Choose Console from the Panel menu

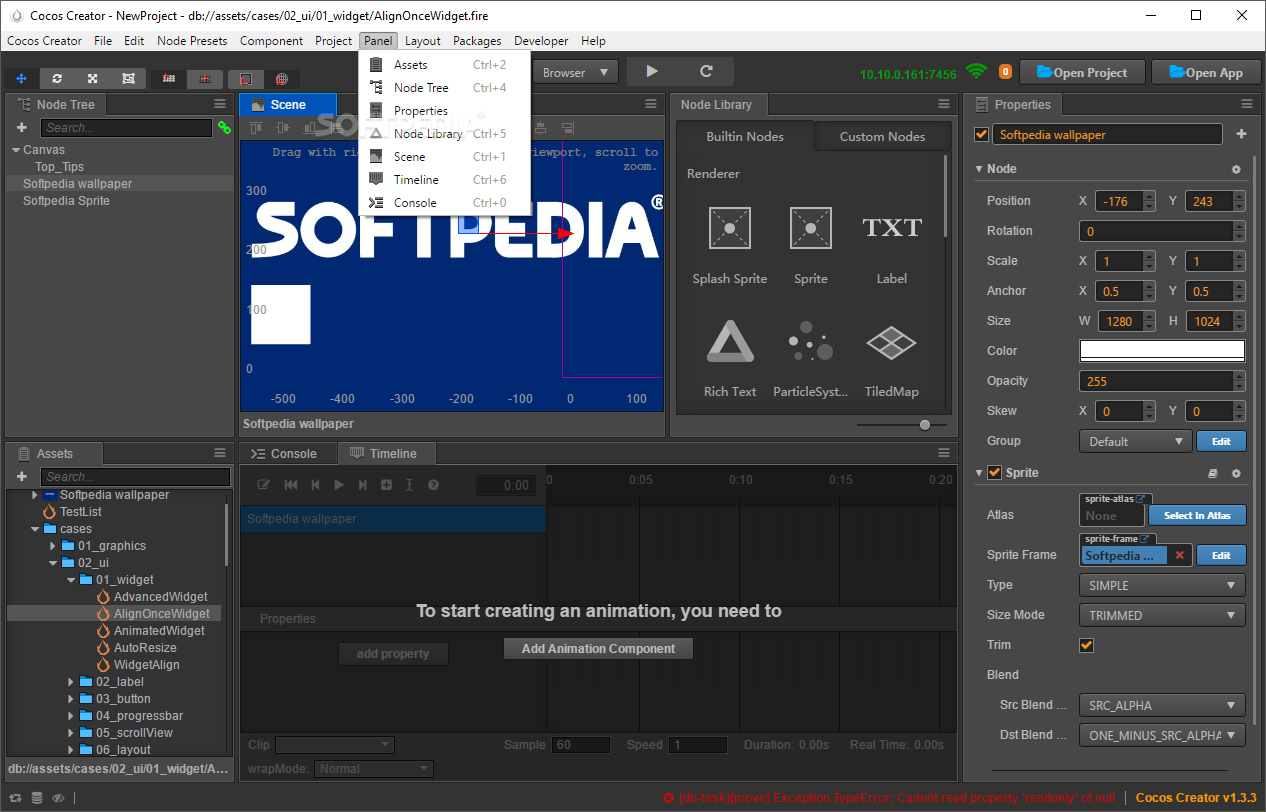pyautogui.click(x=444, y=203)
